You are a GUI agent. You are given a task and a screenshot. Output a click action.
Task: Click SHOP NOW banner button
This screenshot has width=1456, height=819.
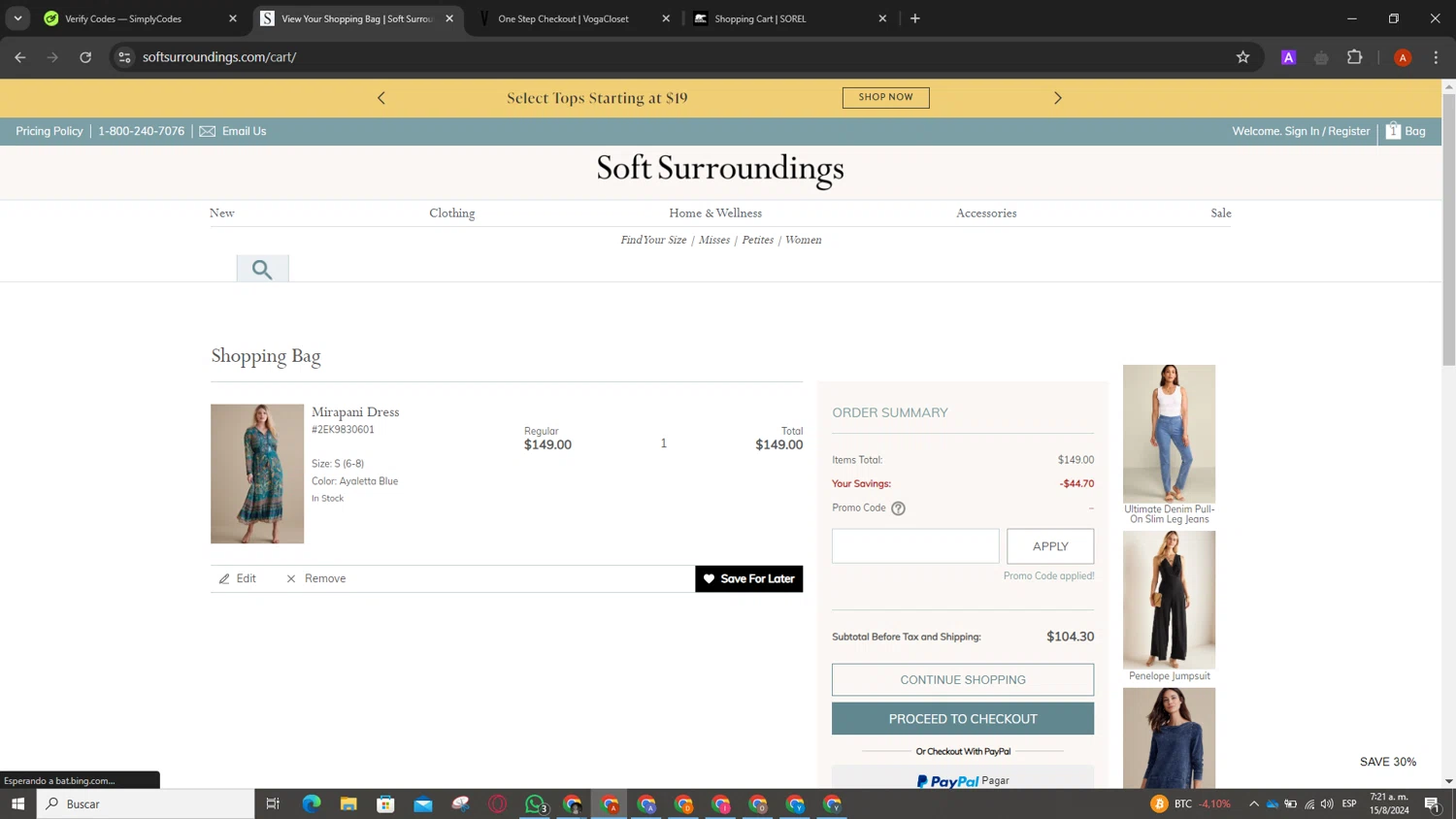point(885,97)
